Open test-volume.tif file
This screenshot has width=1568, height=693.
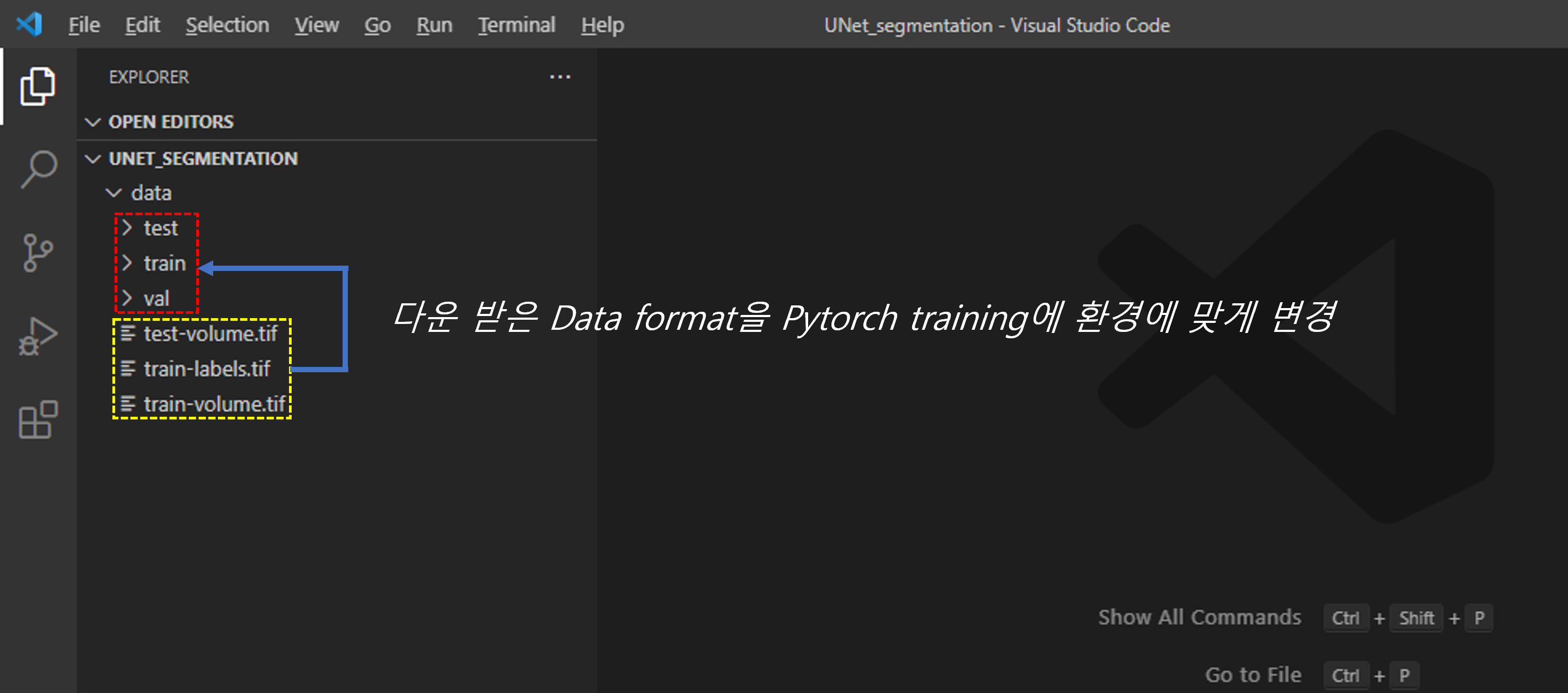pos(210,334)
